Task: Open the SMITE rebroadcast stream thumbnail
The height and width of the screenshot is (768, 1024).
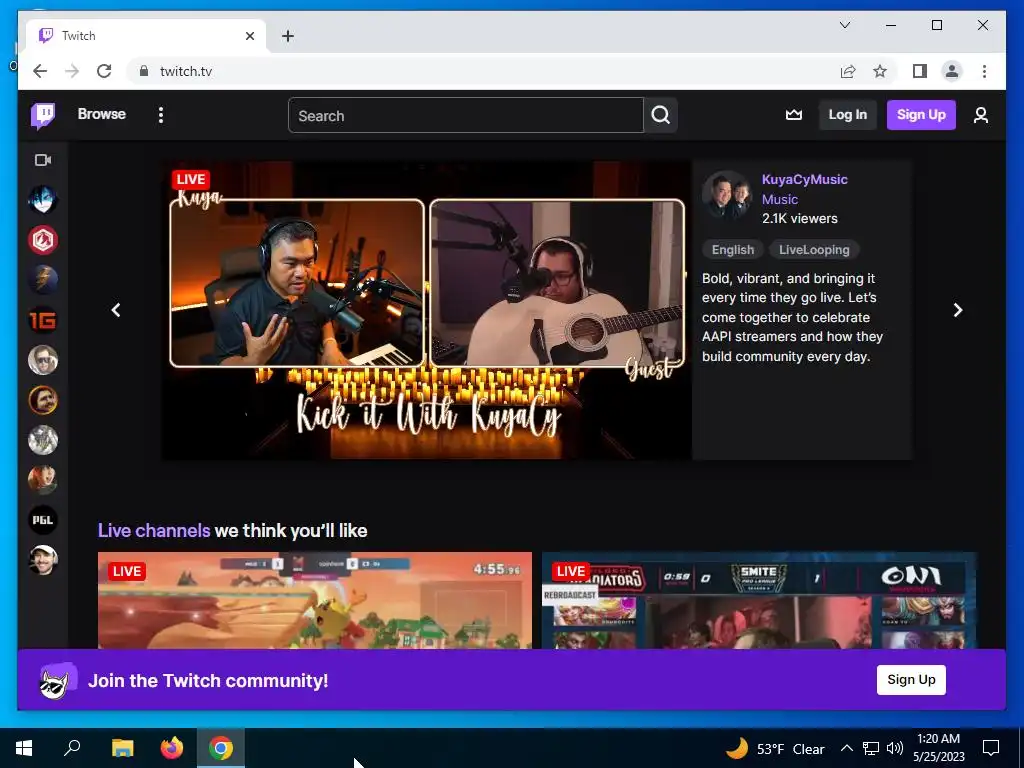Action: (x=759, y=601)
